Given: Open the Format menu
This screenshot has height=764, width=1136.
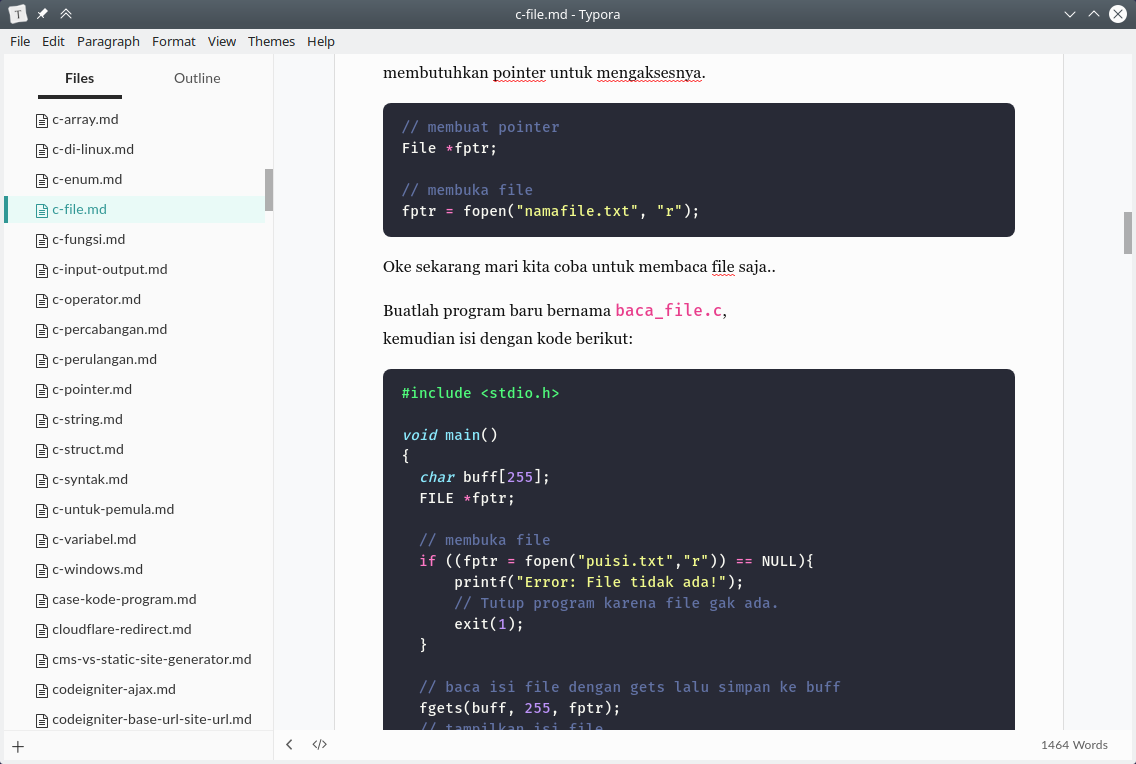Looking at the screenshot, I should [174, 41].
